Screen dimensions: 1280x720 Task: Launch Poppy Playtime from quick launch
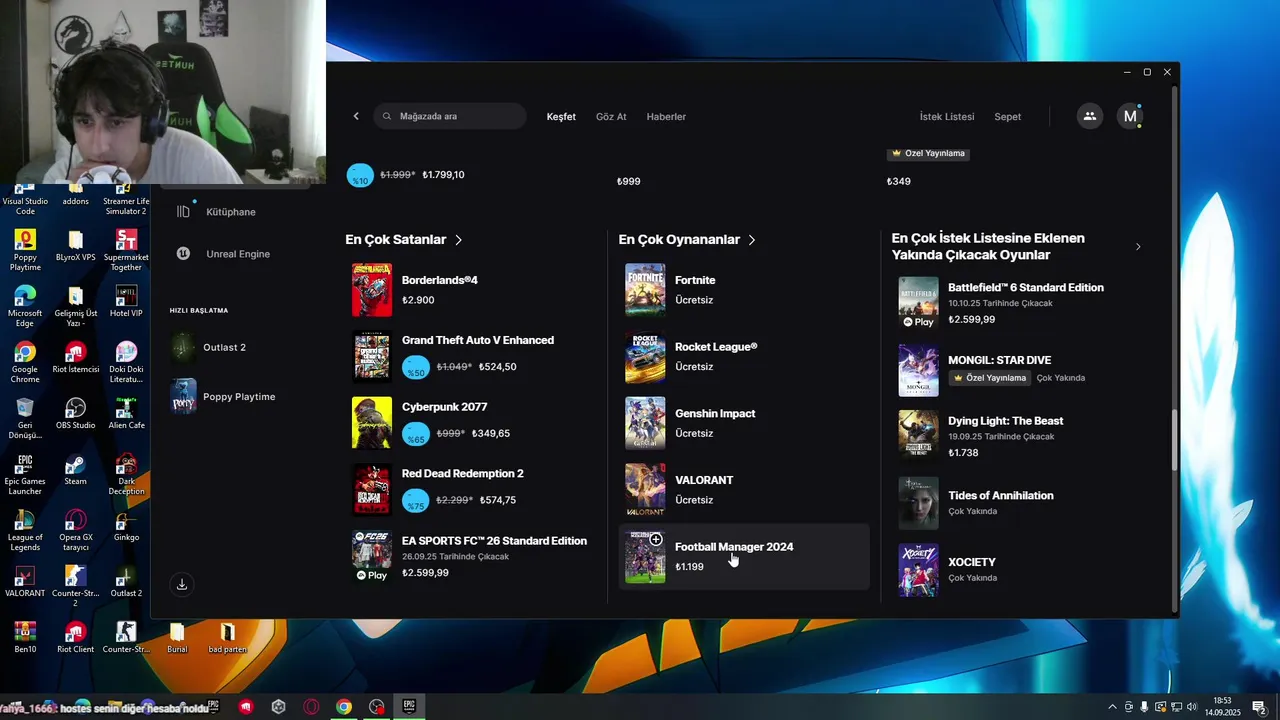pos(222,397)
